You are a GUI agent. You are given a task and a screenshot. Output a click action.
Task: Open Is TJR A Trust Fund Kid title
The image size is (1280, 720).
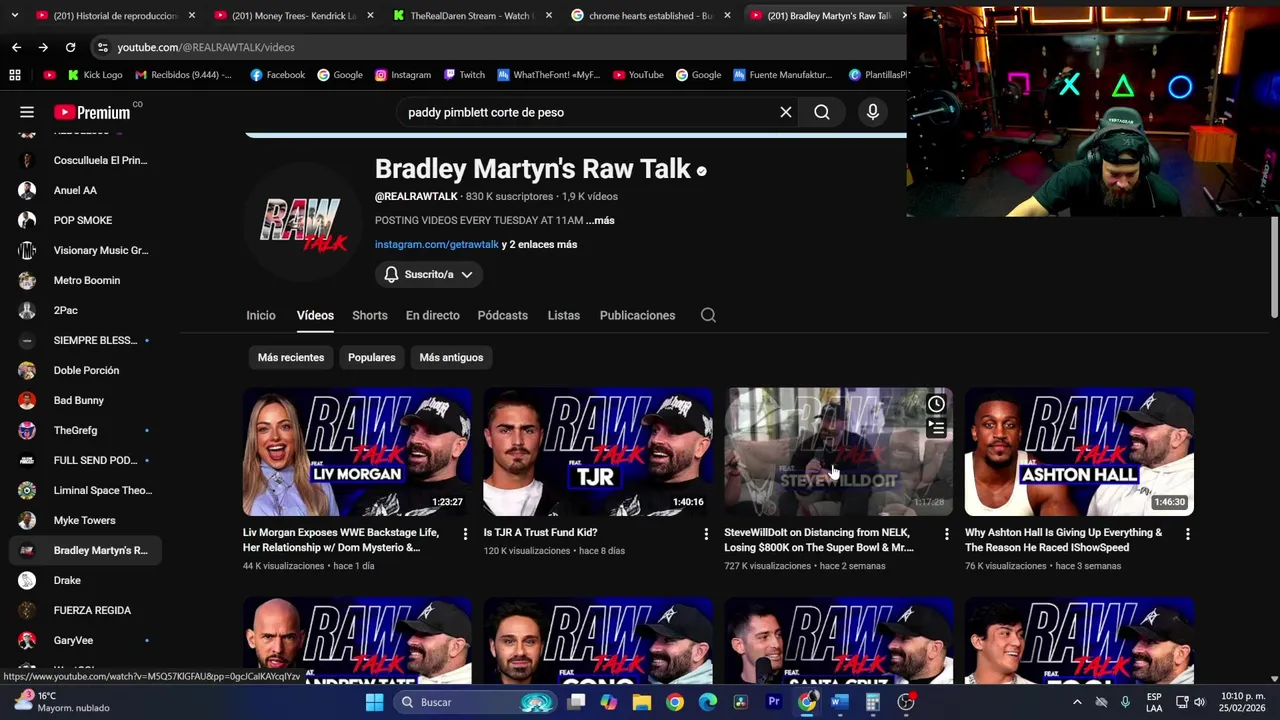click(541, 533)
